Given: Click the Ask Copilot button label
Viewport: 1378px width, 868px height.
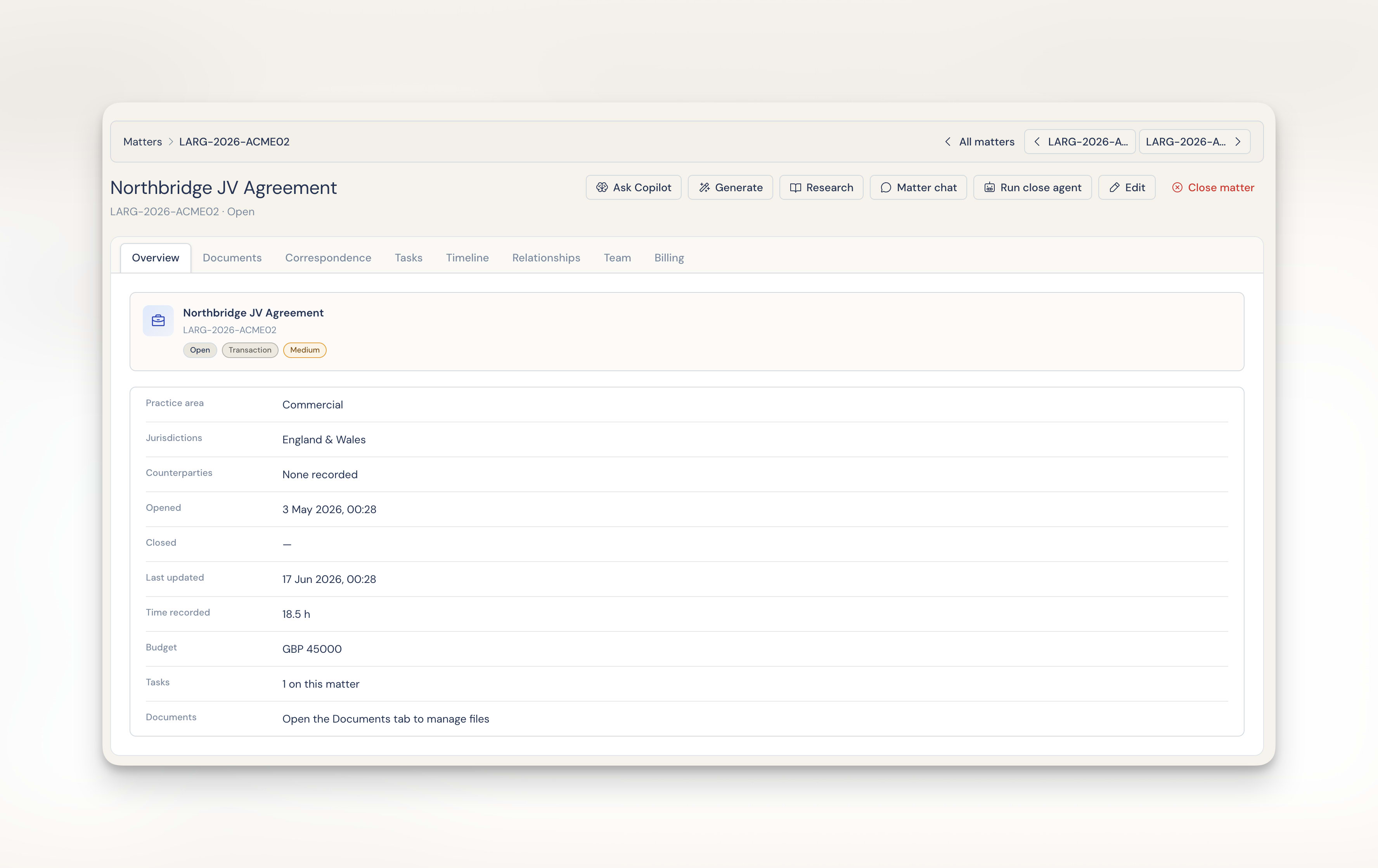Looking at the screenshot, I should [x=642, y=188].
